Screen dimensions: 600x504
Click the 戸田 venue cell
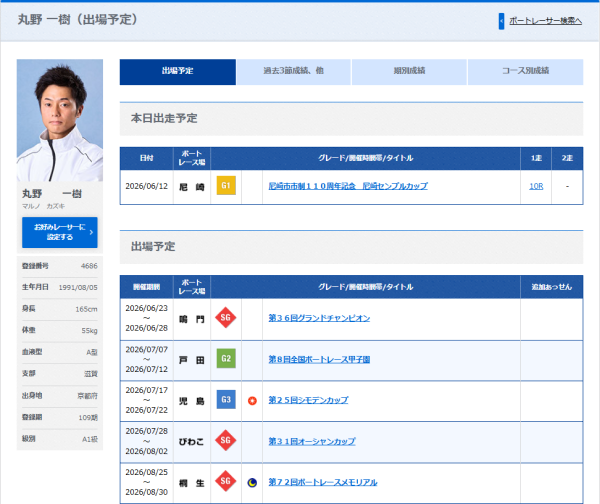point(192,360)
